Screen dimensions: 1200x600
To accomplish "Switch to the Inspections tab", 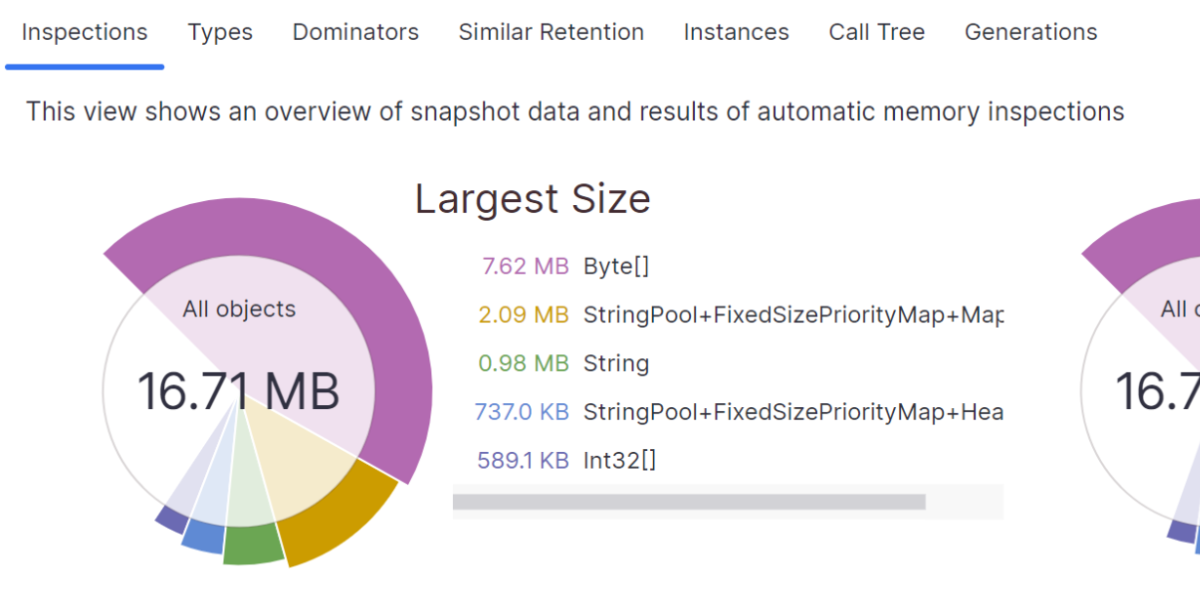I will pos(84,32).
